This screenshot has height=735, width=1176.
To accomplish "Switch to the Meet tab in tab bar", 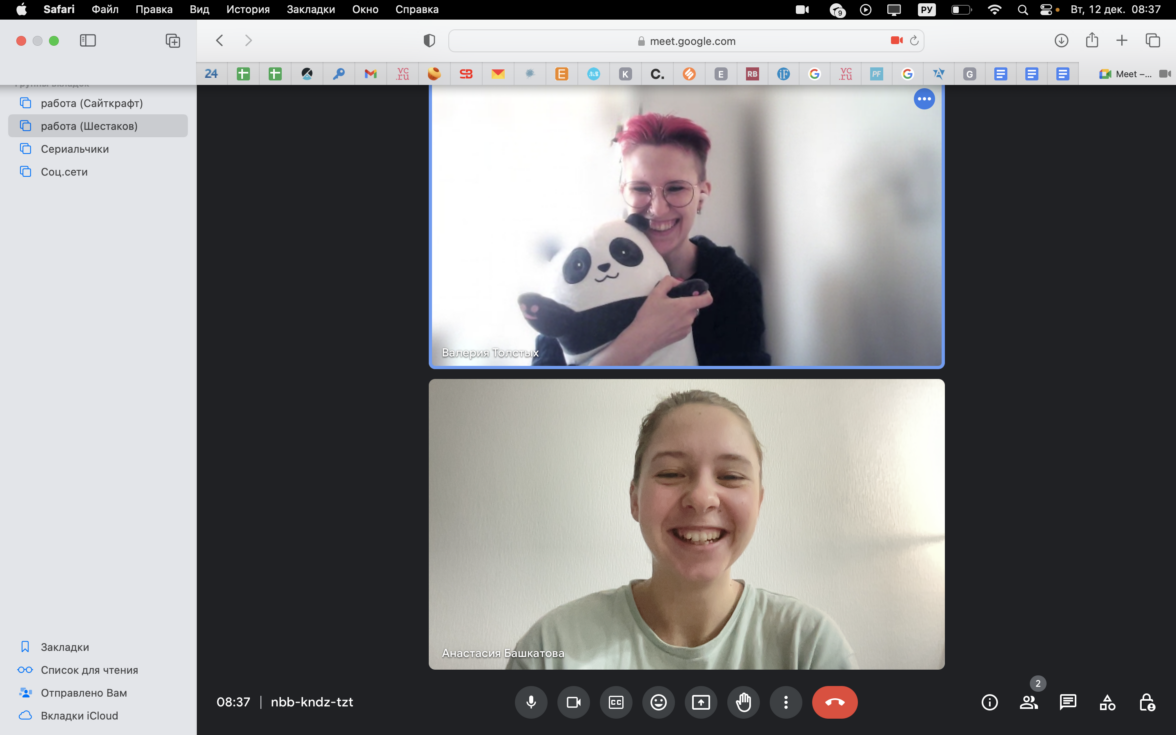I will pos(1127,74).
